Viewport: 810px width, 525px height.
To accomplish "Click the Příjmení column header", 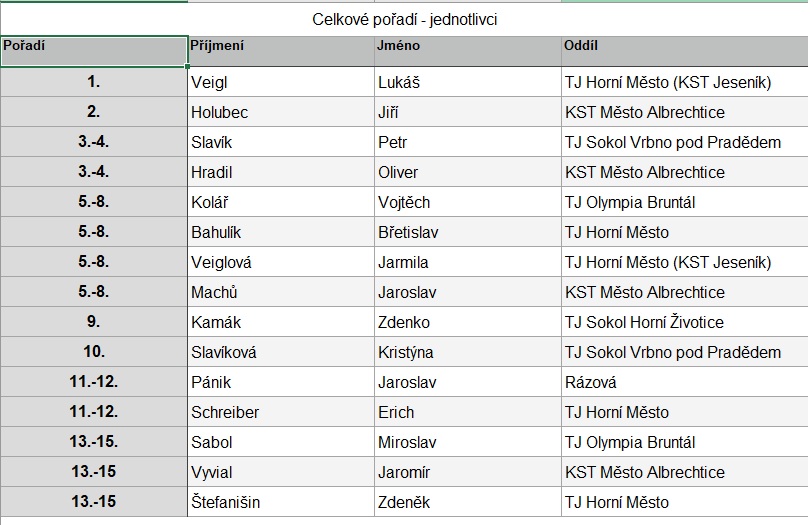I will click(x=281, y=51).
